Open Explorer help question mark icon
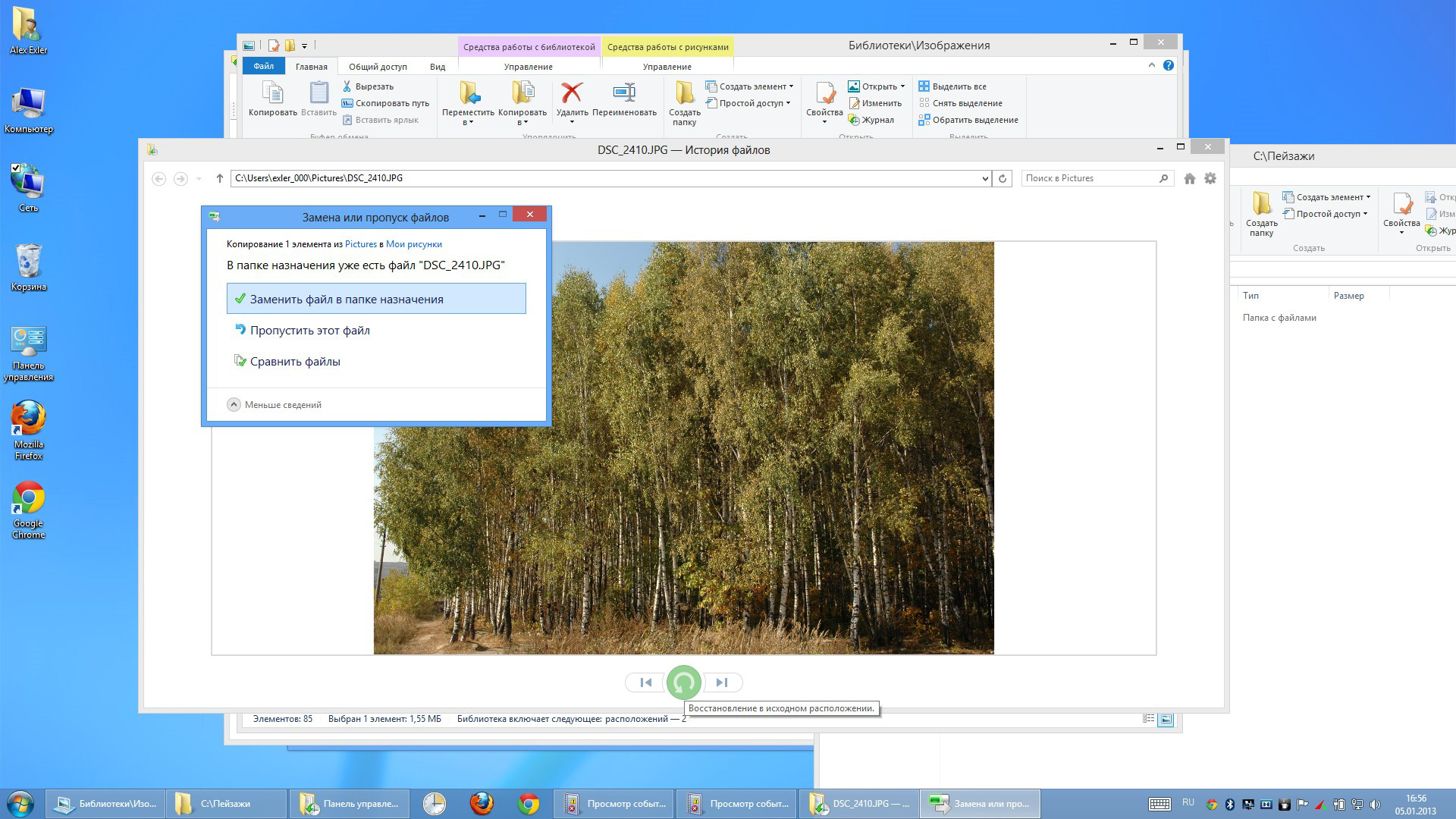 tap(1169, 65)
